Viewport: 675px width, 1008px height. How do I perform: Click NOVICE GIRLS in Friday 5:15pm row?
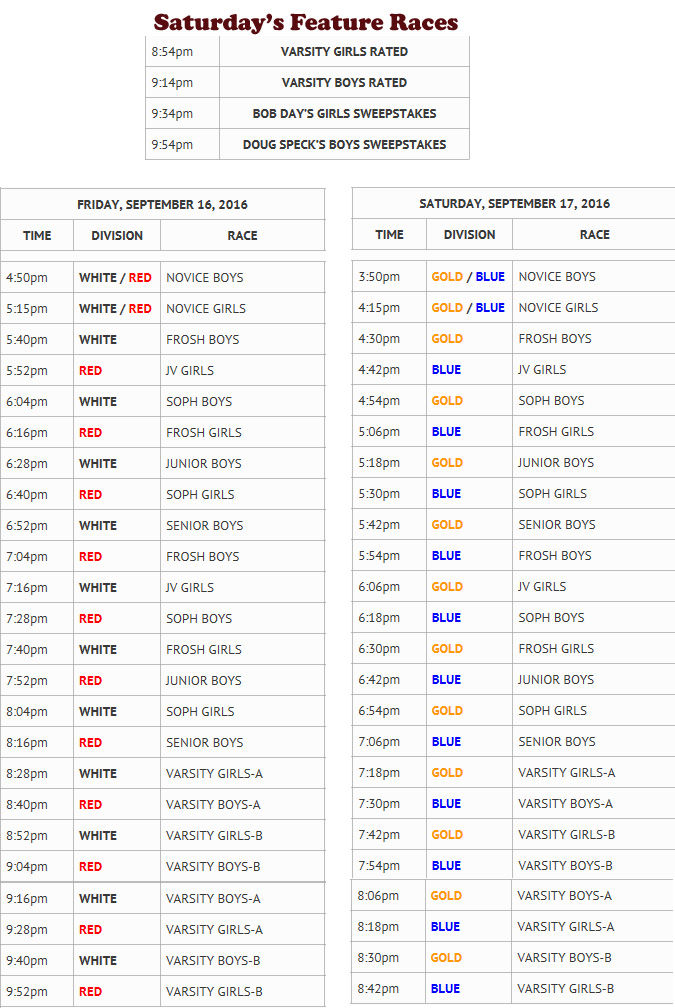(206, 309)
